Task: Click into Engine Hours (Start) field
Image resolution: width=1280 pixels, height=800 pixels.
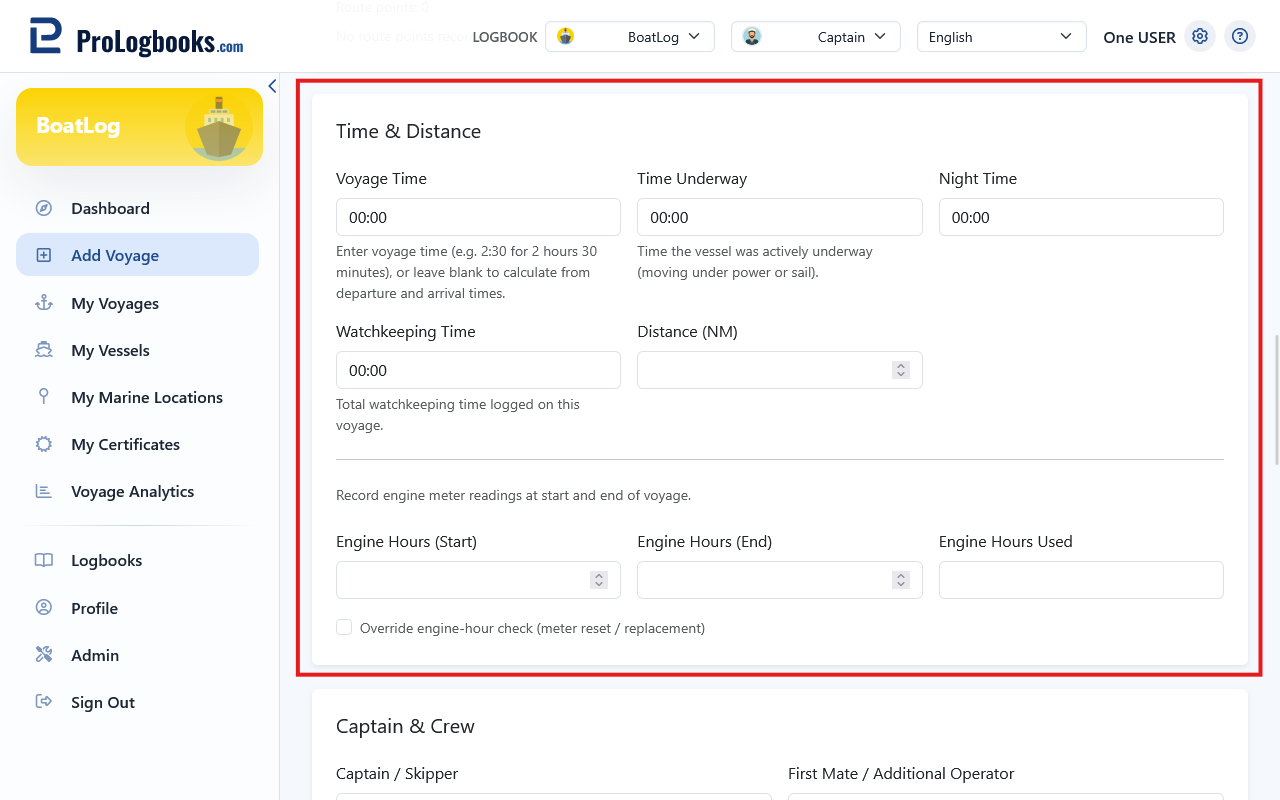Action: (478, 580)
